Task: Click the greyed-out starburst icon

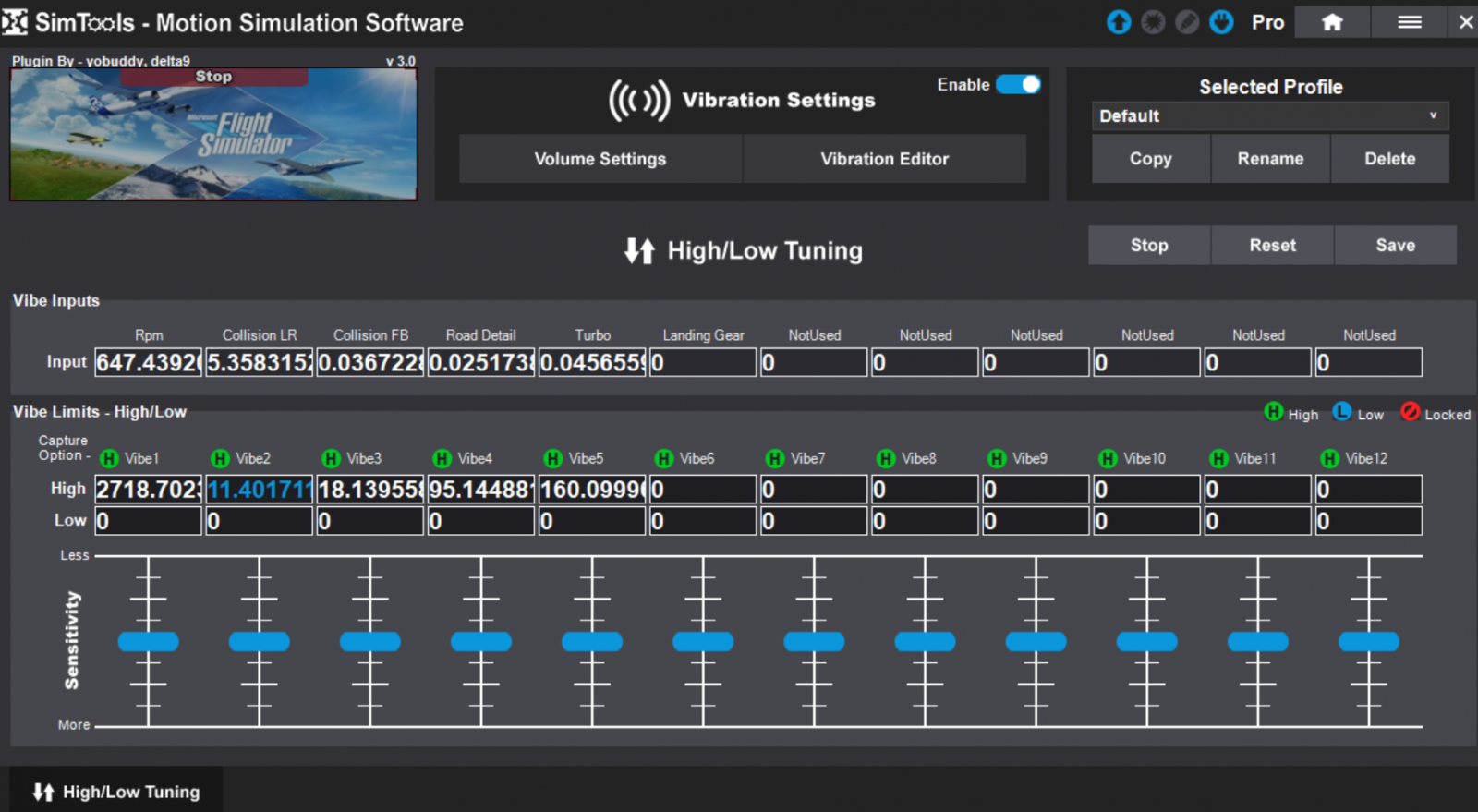Action: pyautogui.click(x=1153, y=22)
